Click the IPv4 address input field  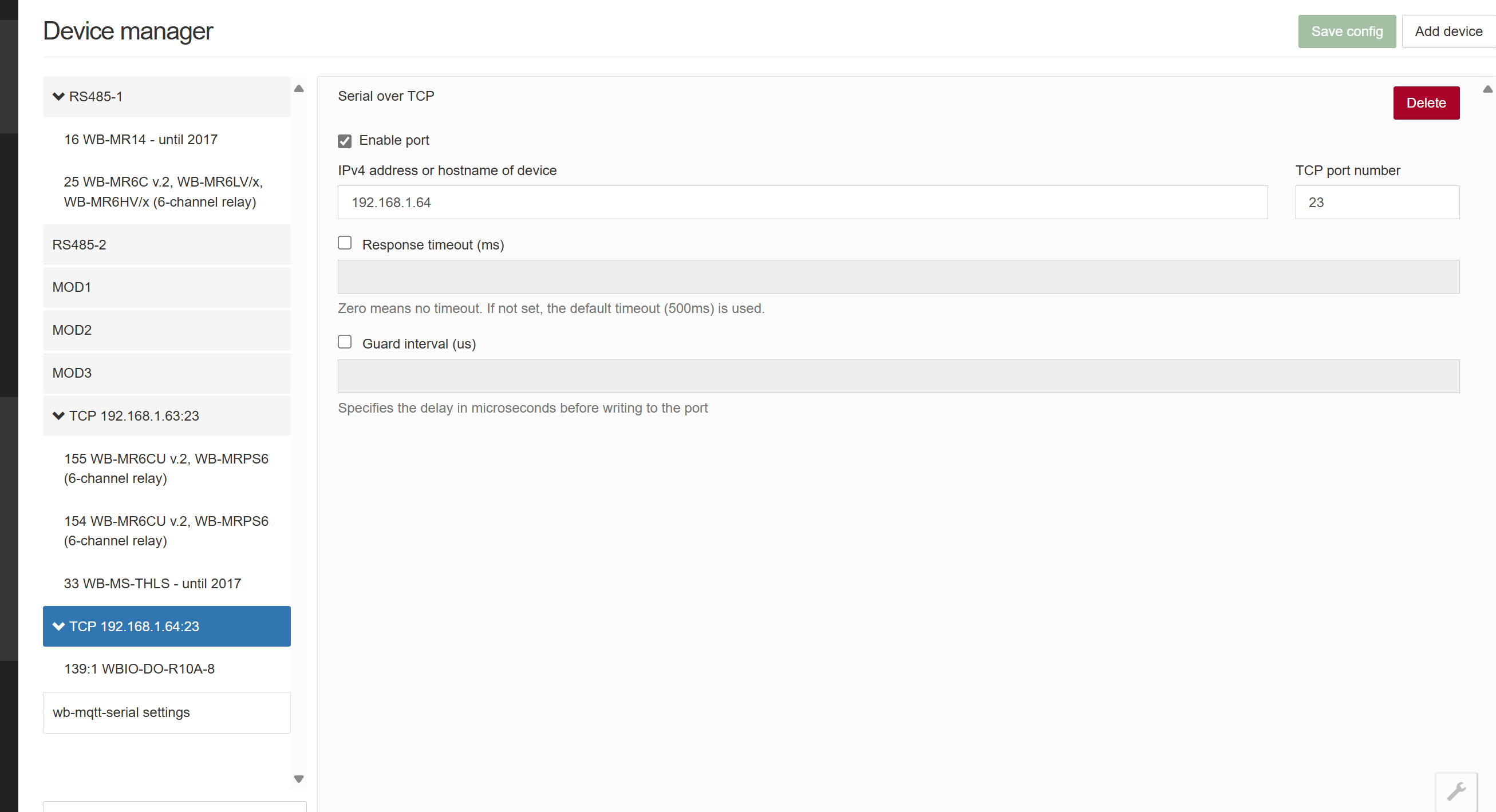click(802, 203)
